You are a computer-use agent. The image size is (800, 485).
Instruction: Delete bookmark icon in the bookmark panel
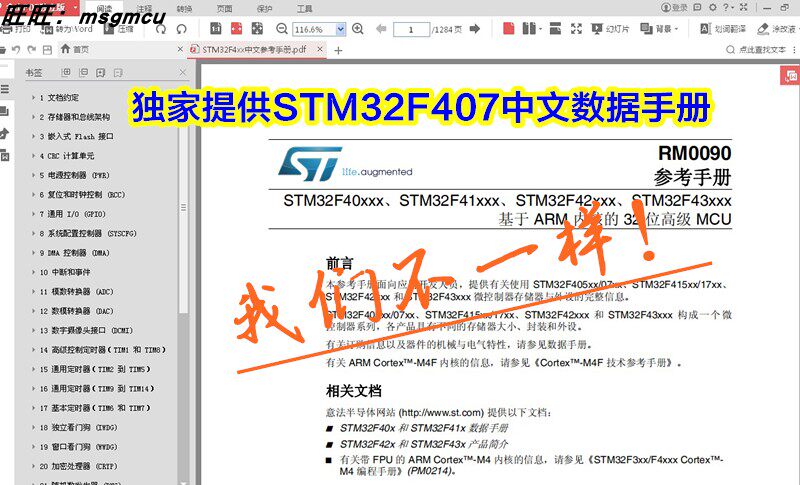(118, 73)
